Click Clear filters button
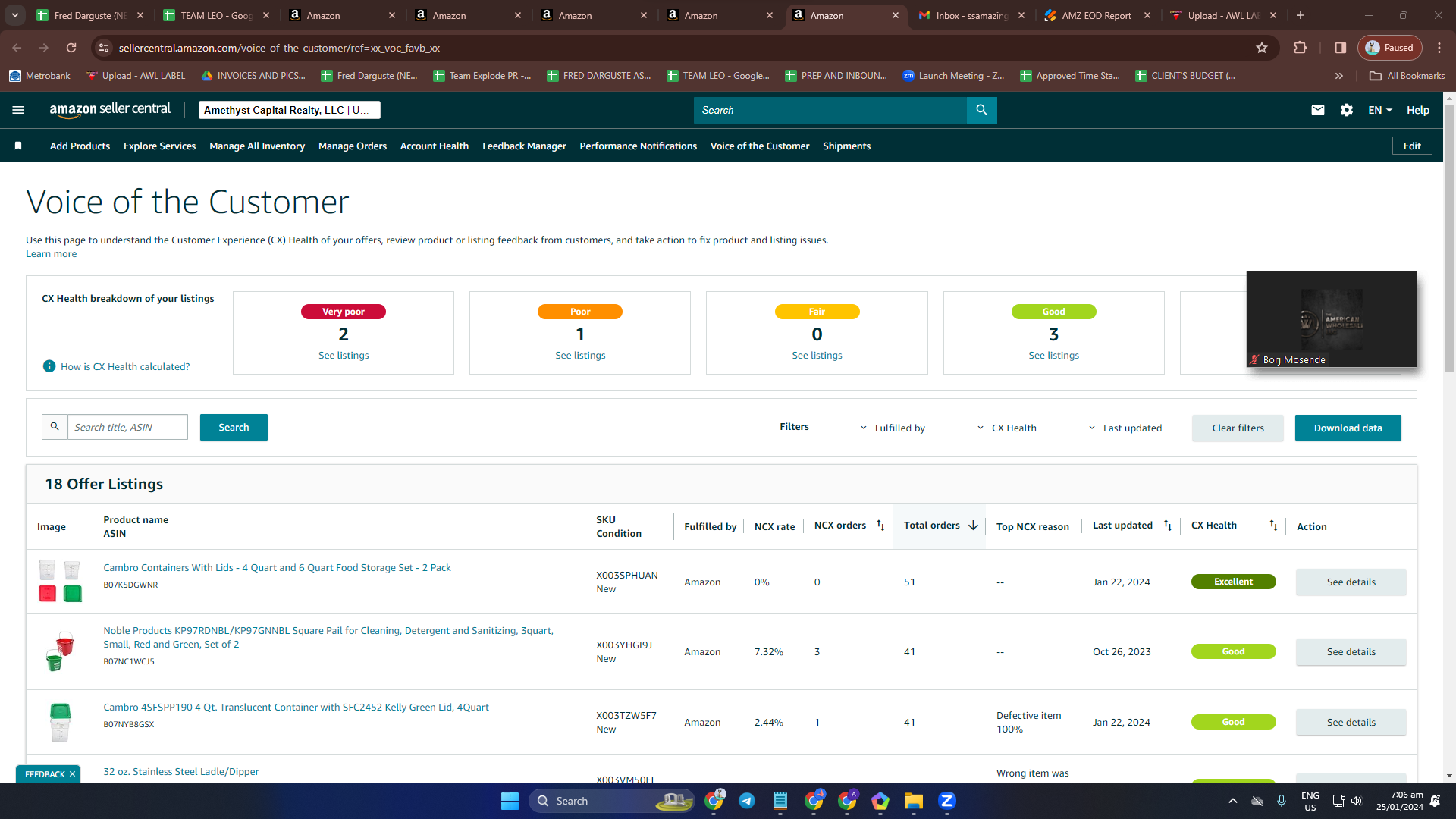 click(x=1238, y=428)
